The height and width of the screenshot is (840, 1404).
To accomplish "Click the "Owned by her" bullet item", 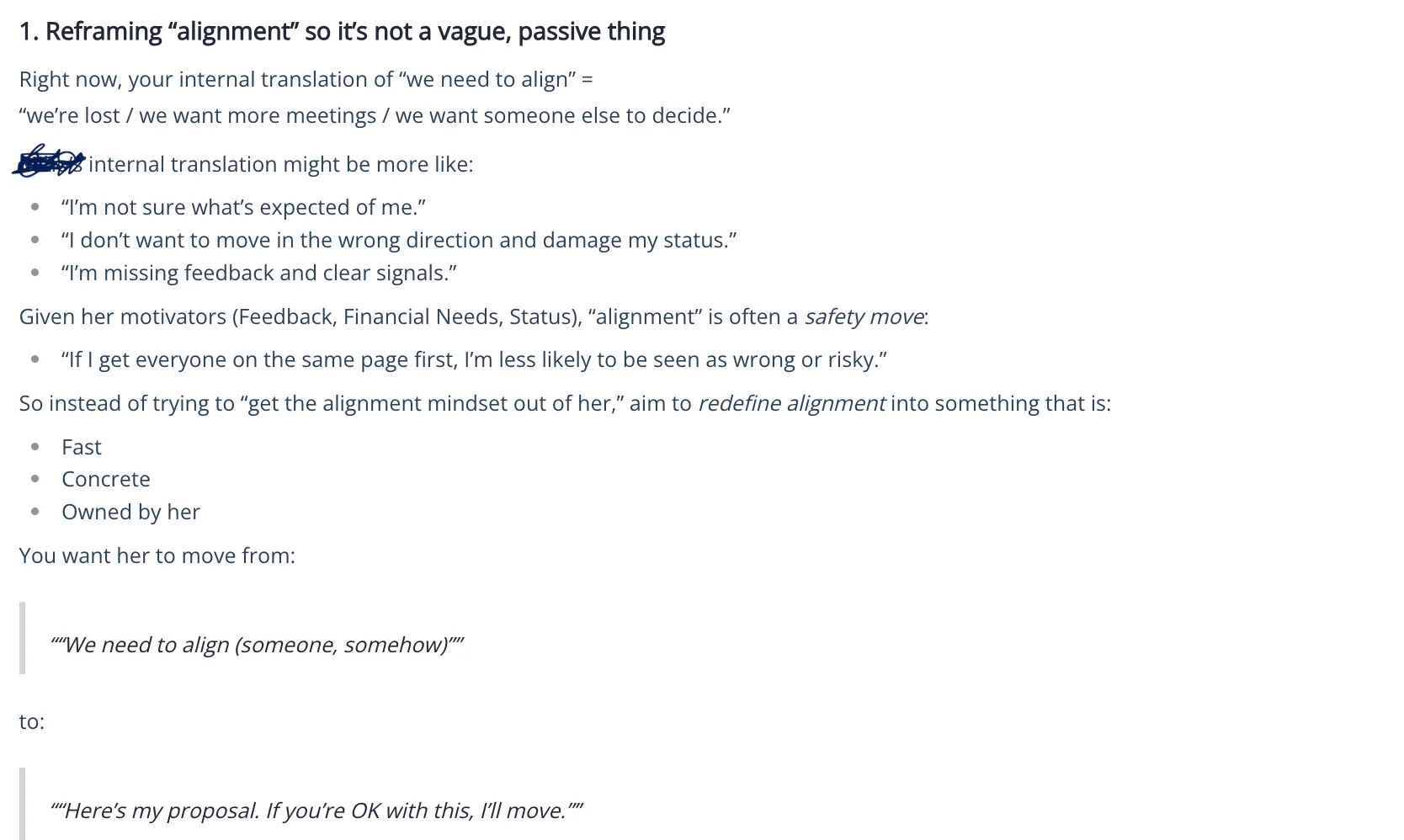I will pos(130,512).
